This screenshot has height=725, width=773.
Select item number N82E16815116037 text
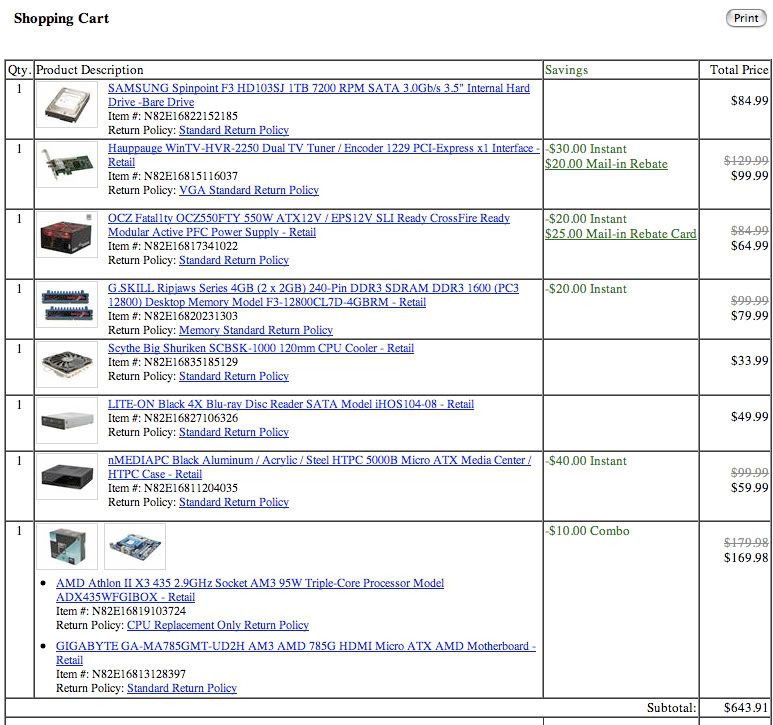tap(191, 176)
